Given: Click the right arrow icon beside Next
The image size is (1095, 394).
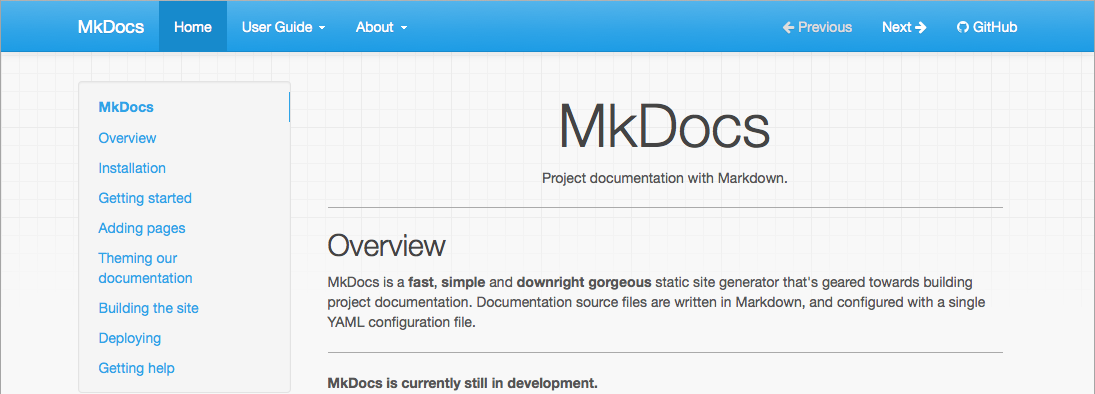Looking at the screenshot, I should [920, 27].
